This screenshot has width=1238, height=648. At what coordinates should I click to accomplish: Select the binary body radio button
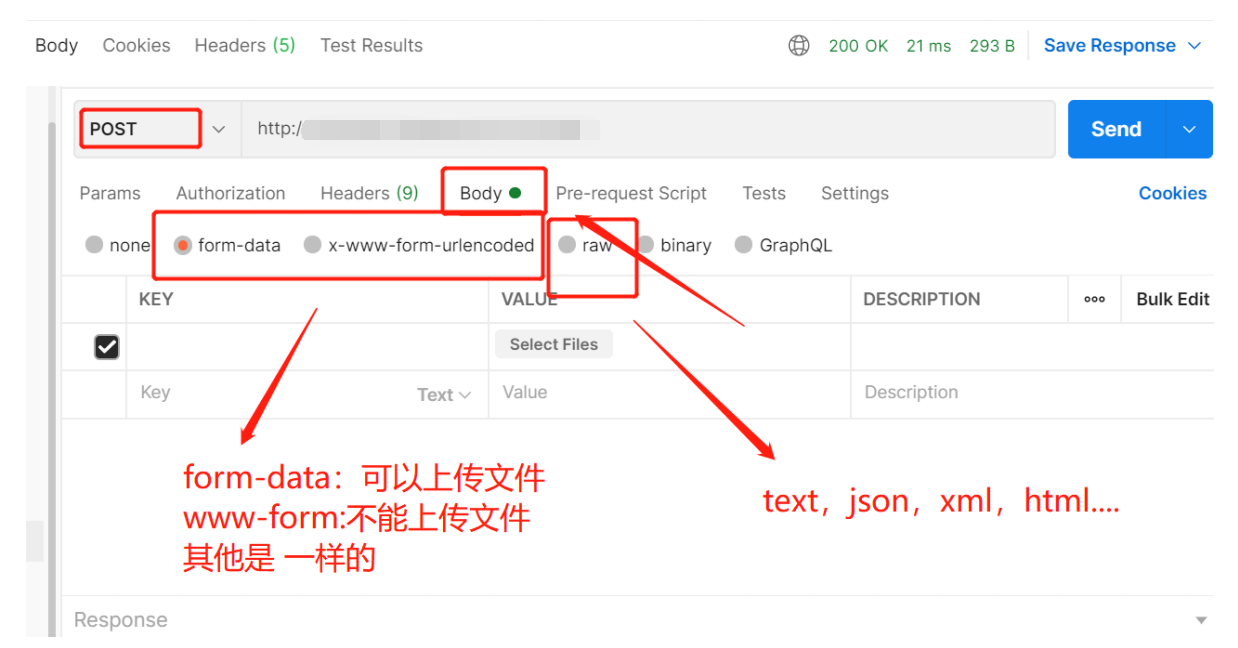pyautogui.click(x=646, y=245)
